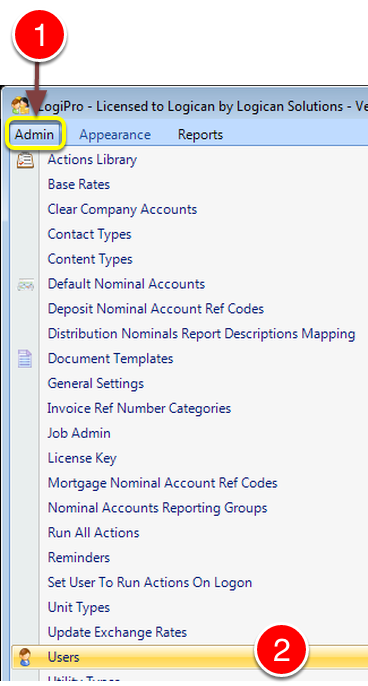Open Reminders entry

(x=78, y=558)
